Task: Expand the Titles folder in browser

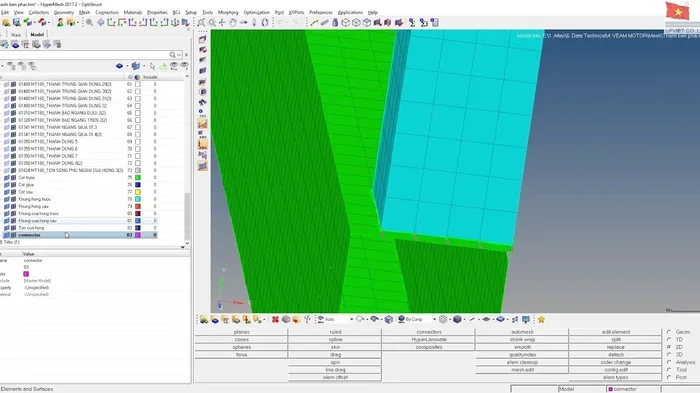Action: pyautogui.click(x=1, y=242)
